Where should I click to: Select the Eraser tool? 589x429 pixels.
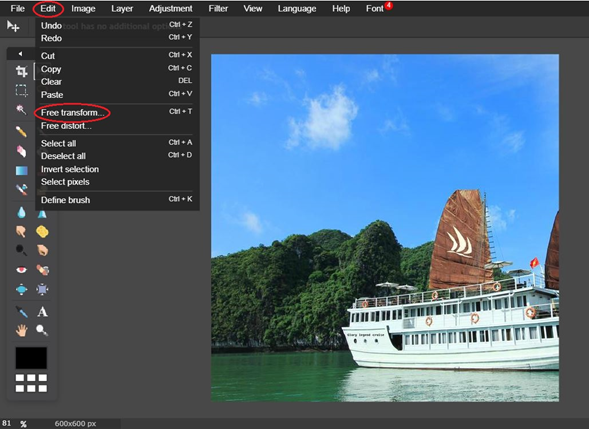[x=21, y=151]
